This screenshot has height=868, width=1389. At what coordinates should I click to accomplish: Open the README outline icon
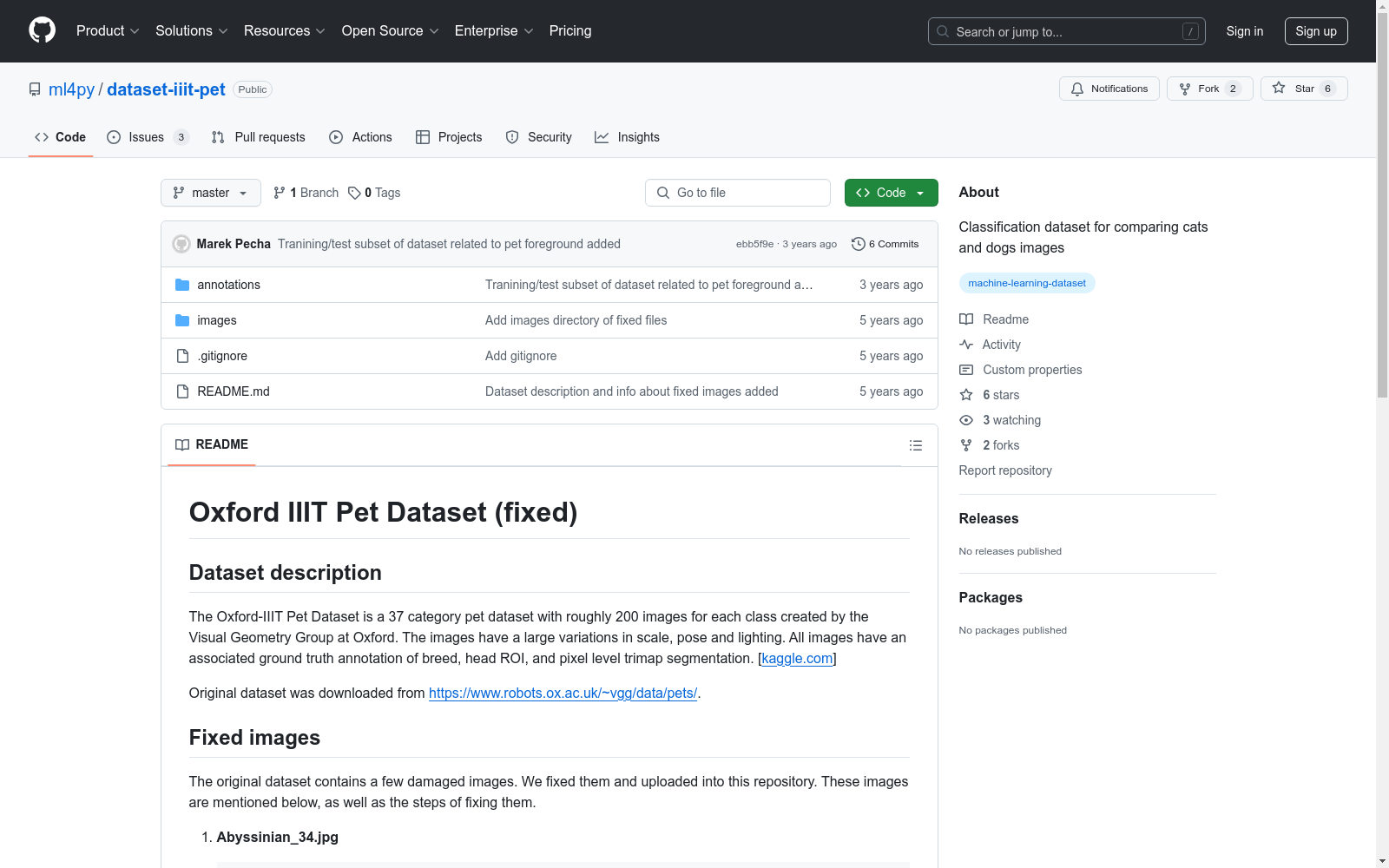click(916, 445)
